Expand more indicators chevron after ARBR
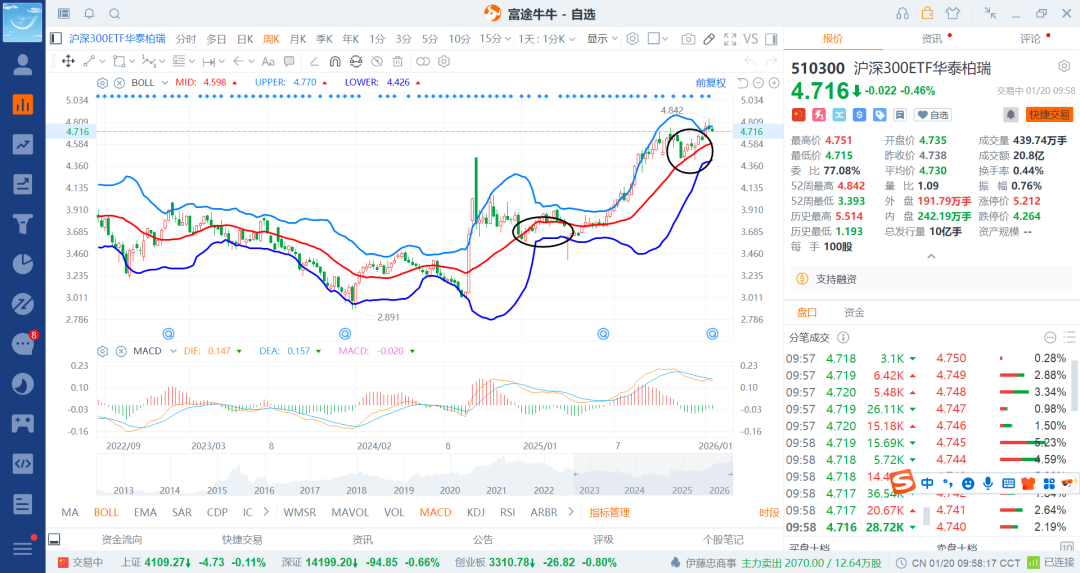The image size is (1080, 573). [570, 512]
